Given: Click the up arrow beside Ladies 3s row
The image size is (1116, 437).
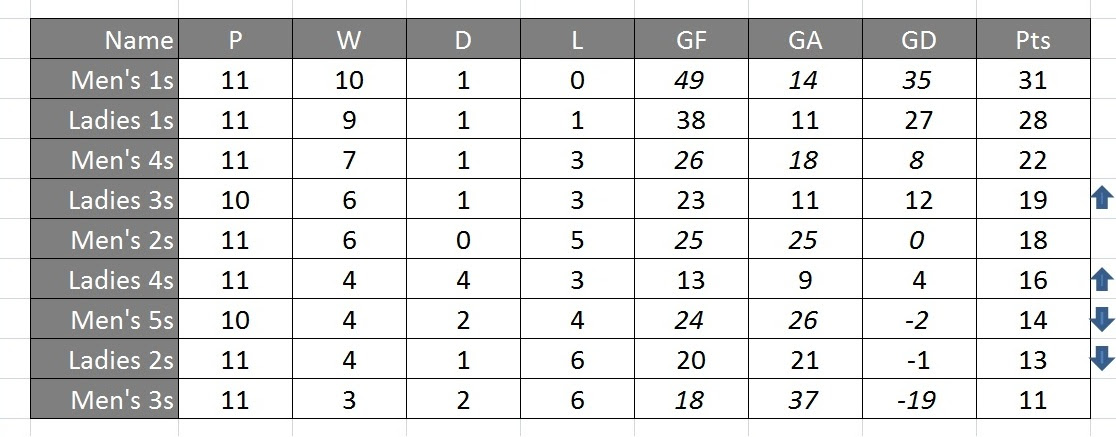Looking at the screenshot, I should click(1103, 198).
